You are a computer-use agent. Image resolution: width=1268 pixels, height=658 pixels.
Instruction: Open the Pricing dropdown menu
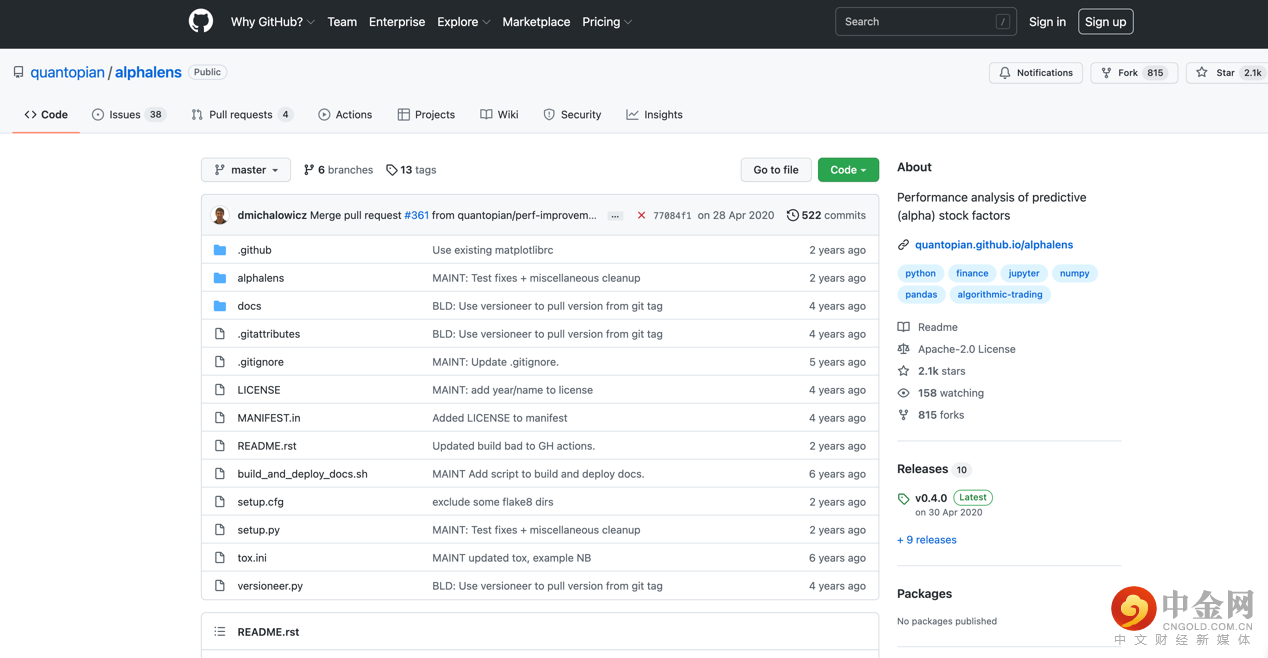pyautogui.click(x=607, y=22)
